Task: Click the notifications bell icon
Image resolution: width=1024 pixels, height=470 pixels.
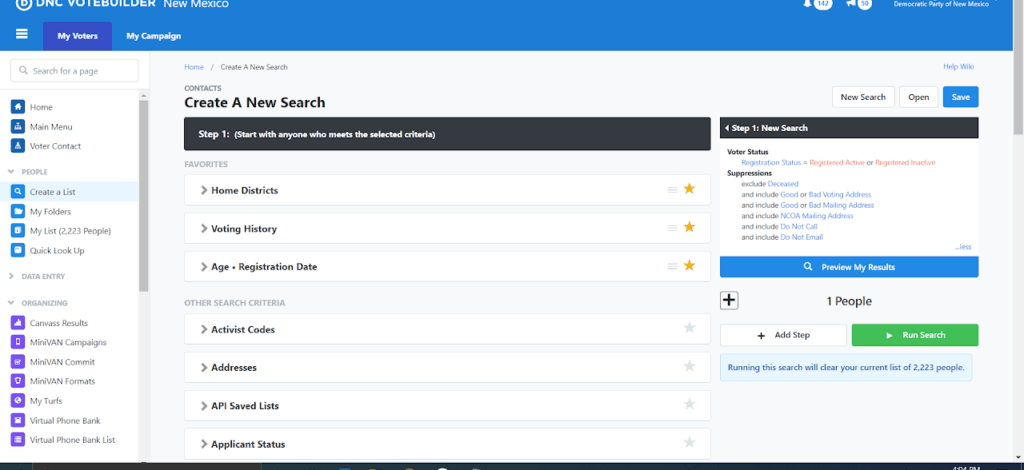Action: [x=808, y=4]
